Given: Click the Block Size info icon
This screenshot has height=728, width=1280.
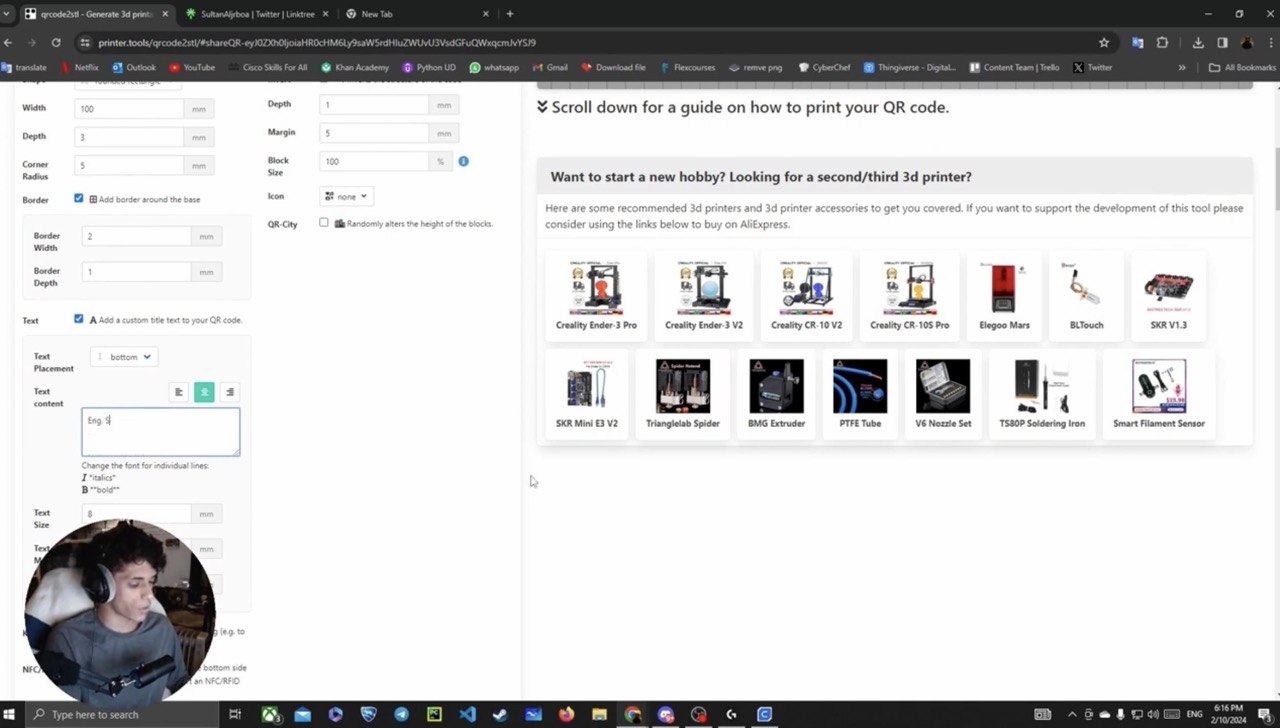Looking at the screenshot, I should tap(463, 161).
